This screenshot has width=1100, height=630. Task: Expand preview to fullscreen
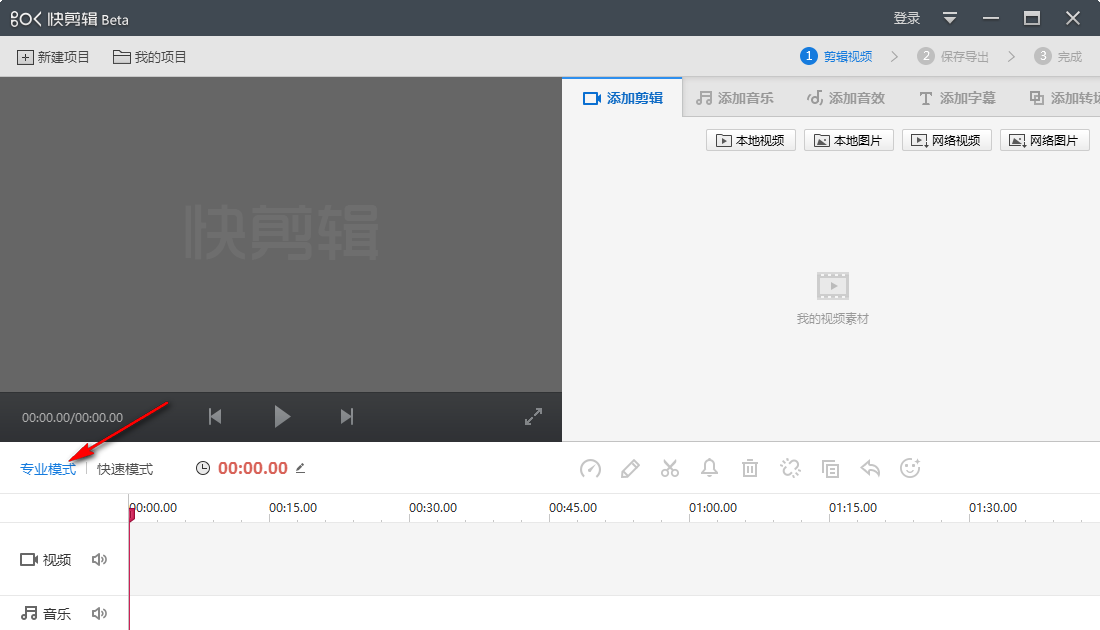click(533, 417)
